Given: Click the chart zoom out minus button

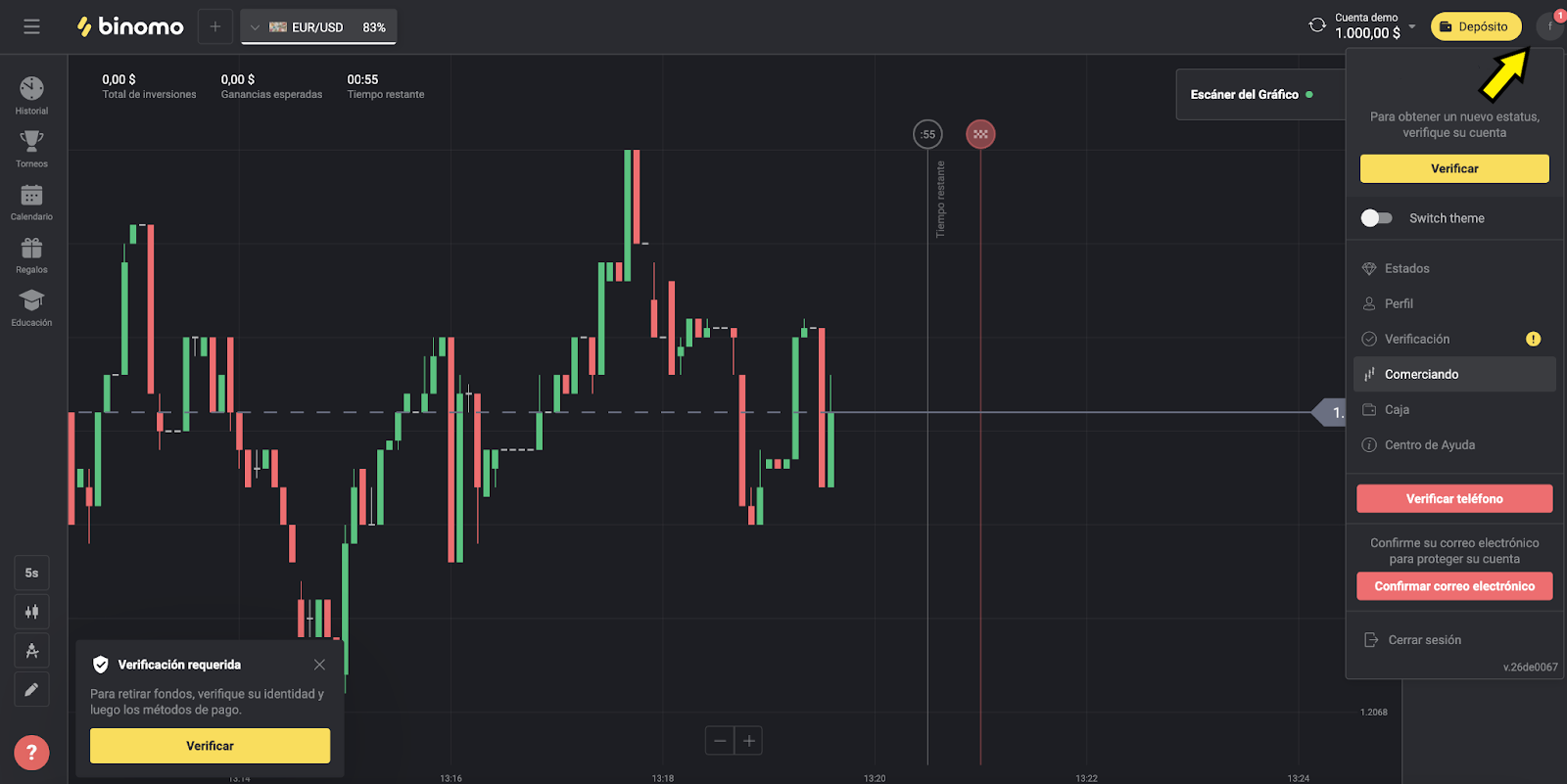Looking at the screenshot, I should [x=720, y=741].
